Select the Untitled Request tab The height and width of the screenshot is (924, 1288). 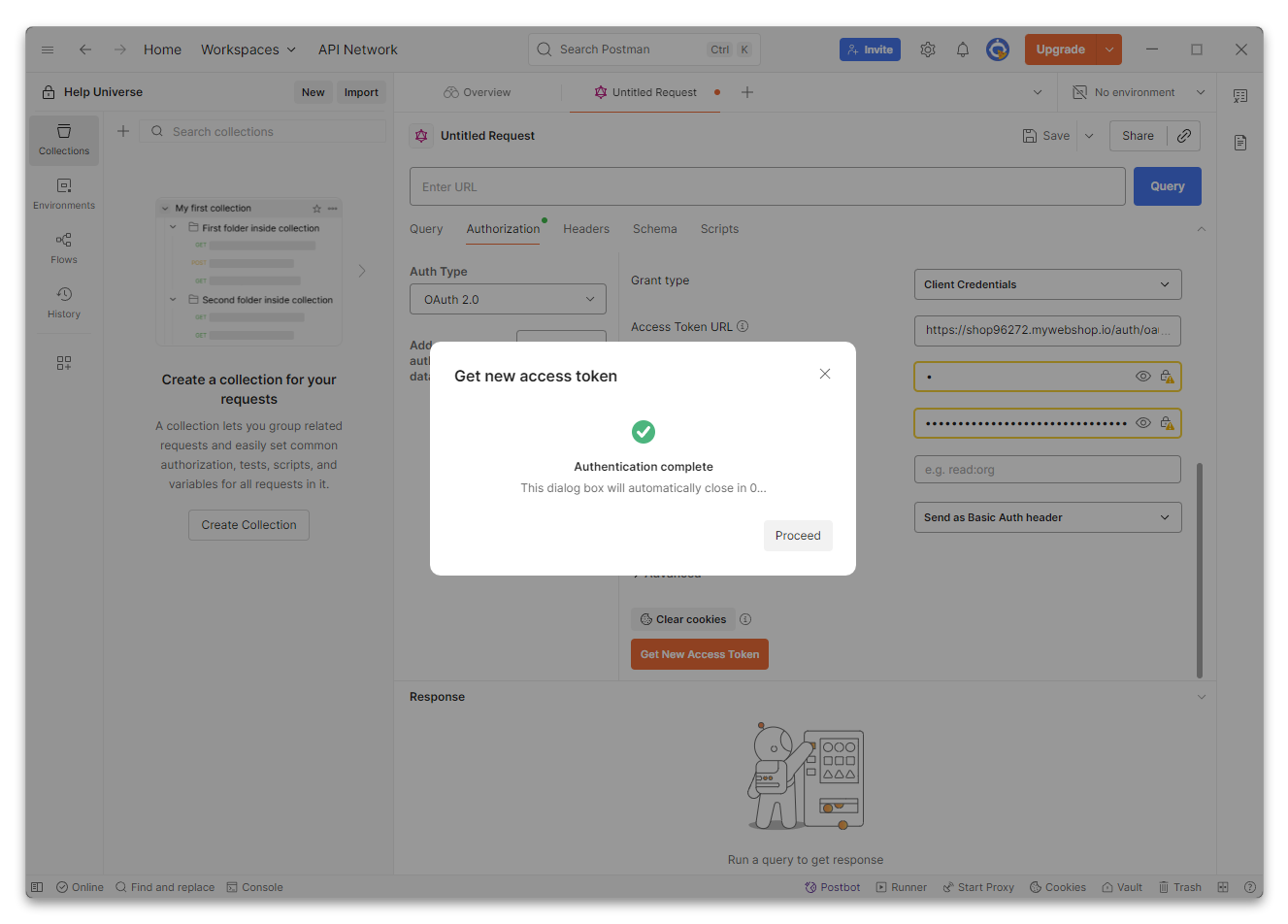(x=644, y=92)
